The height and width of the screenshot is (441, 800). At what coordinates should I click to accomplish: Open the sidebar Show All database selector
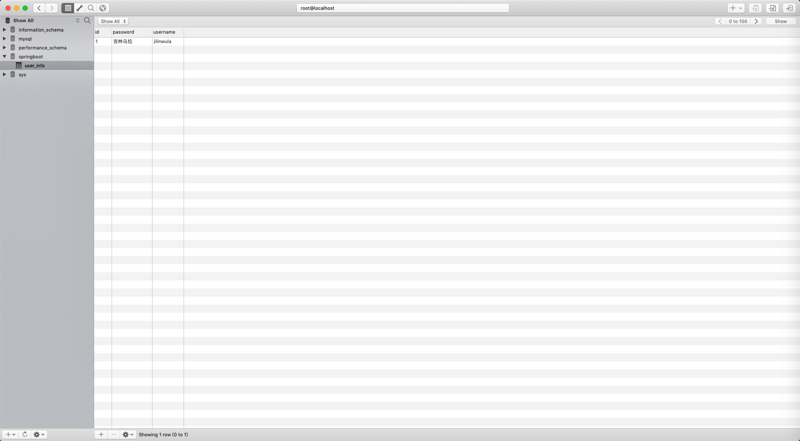coord(43,20)
